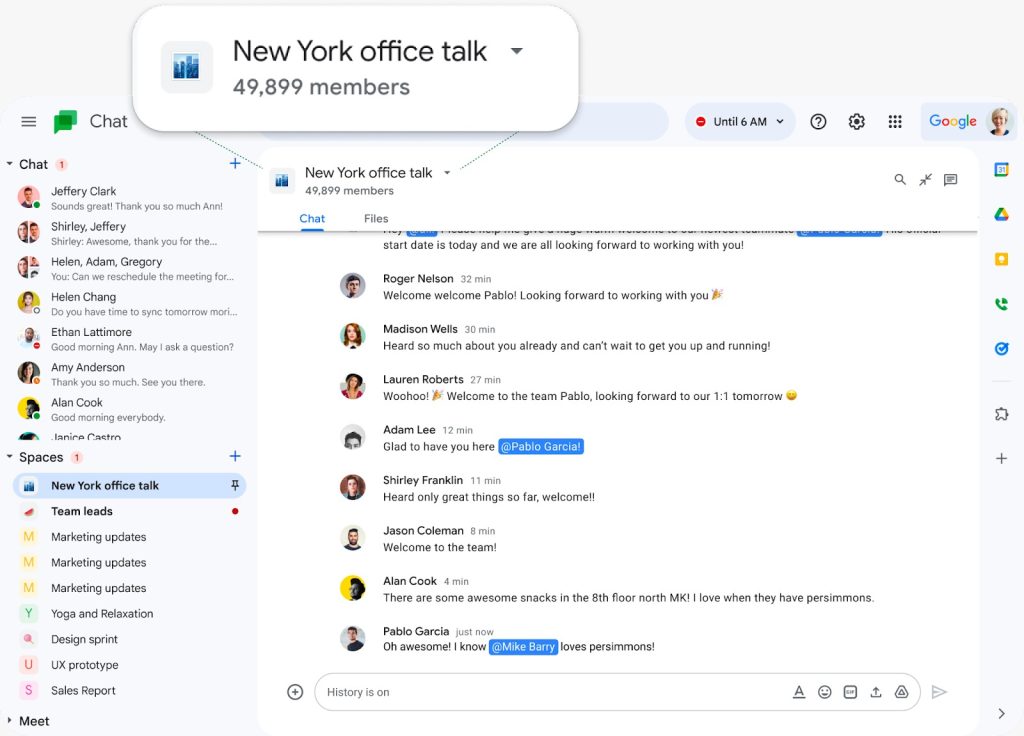Toggle the unread dot on Team leads
The width and height of the screenshot is (1024, 736).
pyautogui.click(x=235, y=511)
